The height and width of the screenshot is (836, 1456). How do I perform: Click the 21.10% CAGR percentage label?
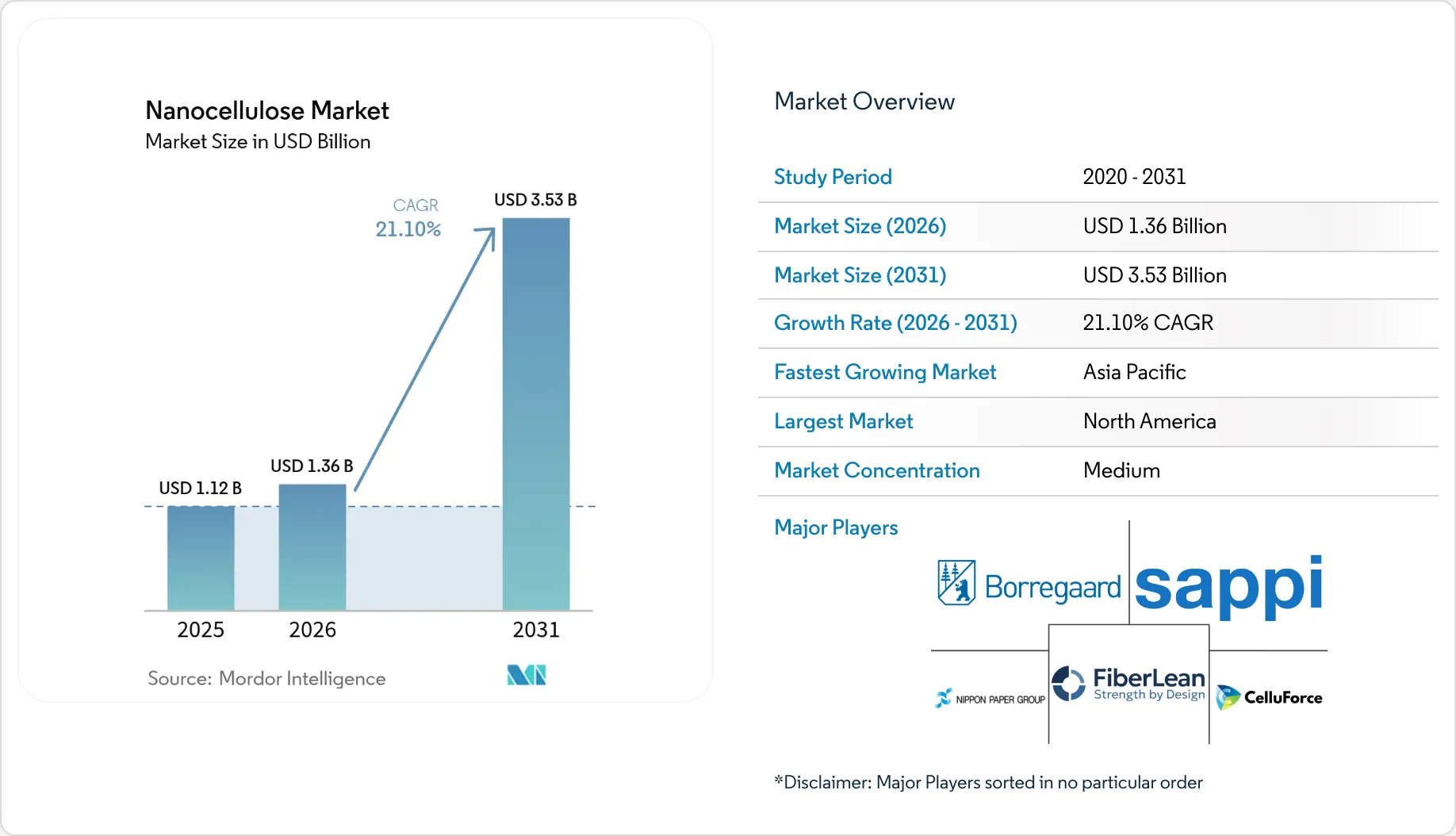(408, 229)
